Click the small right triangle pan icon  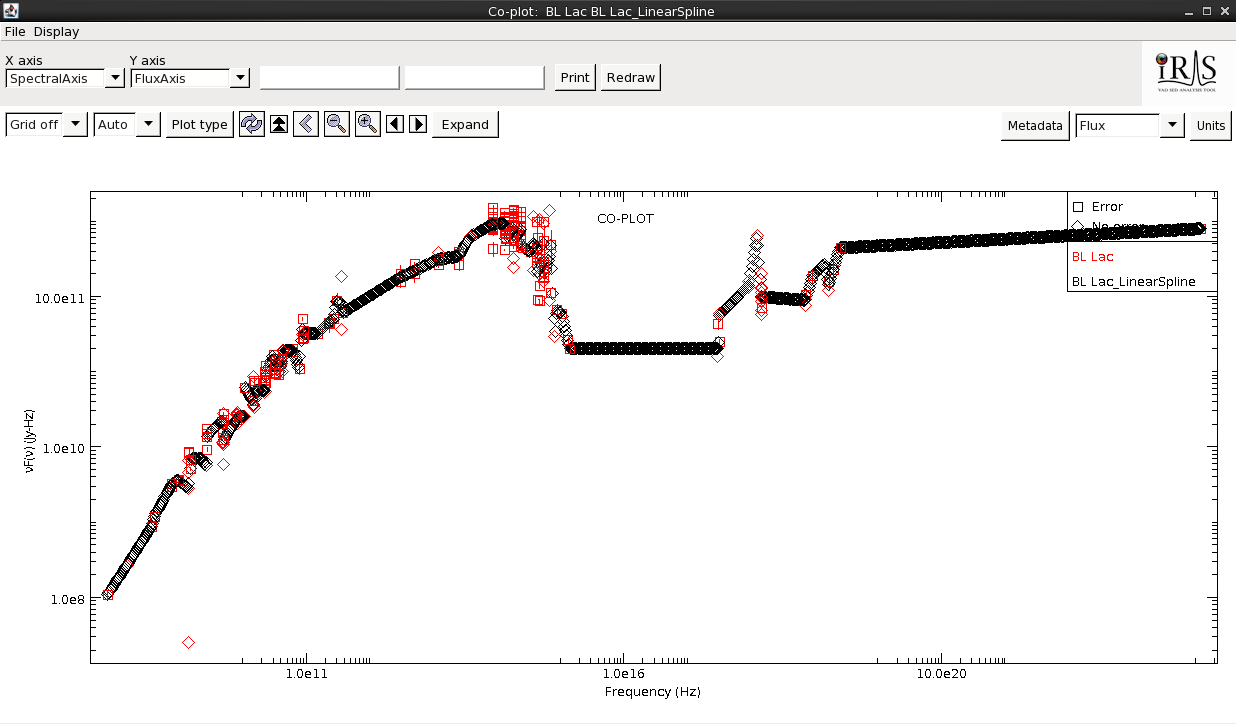tap(419, 124)
